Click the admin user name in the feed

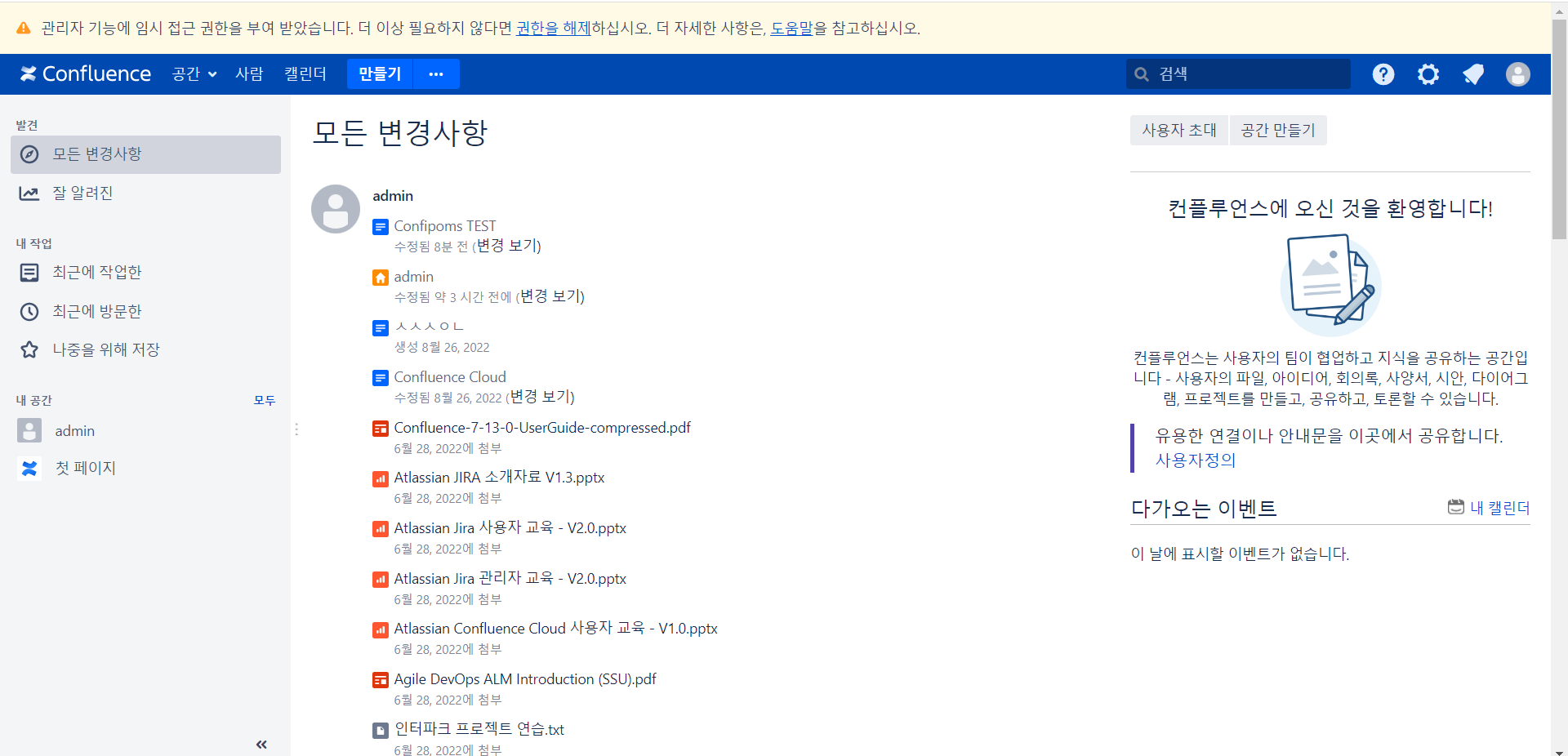pyautogui.click(x=393, y=196)
